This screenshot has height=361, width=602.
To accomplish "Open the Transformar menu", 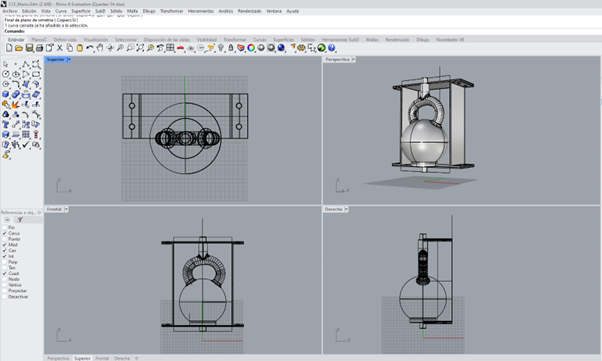I will [x=172, y=11].
